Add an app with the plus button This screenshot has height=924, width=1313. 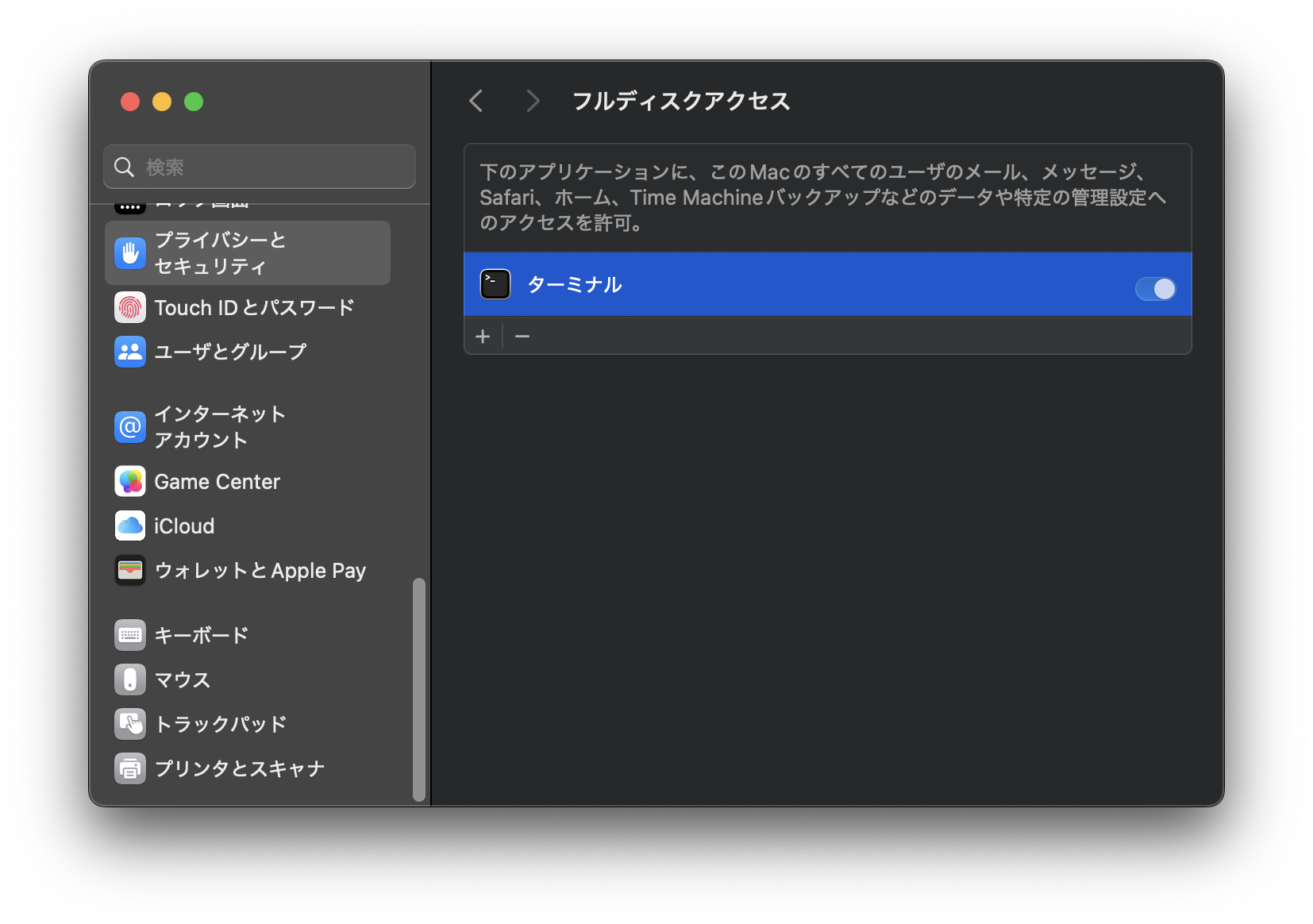[483, 336]
